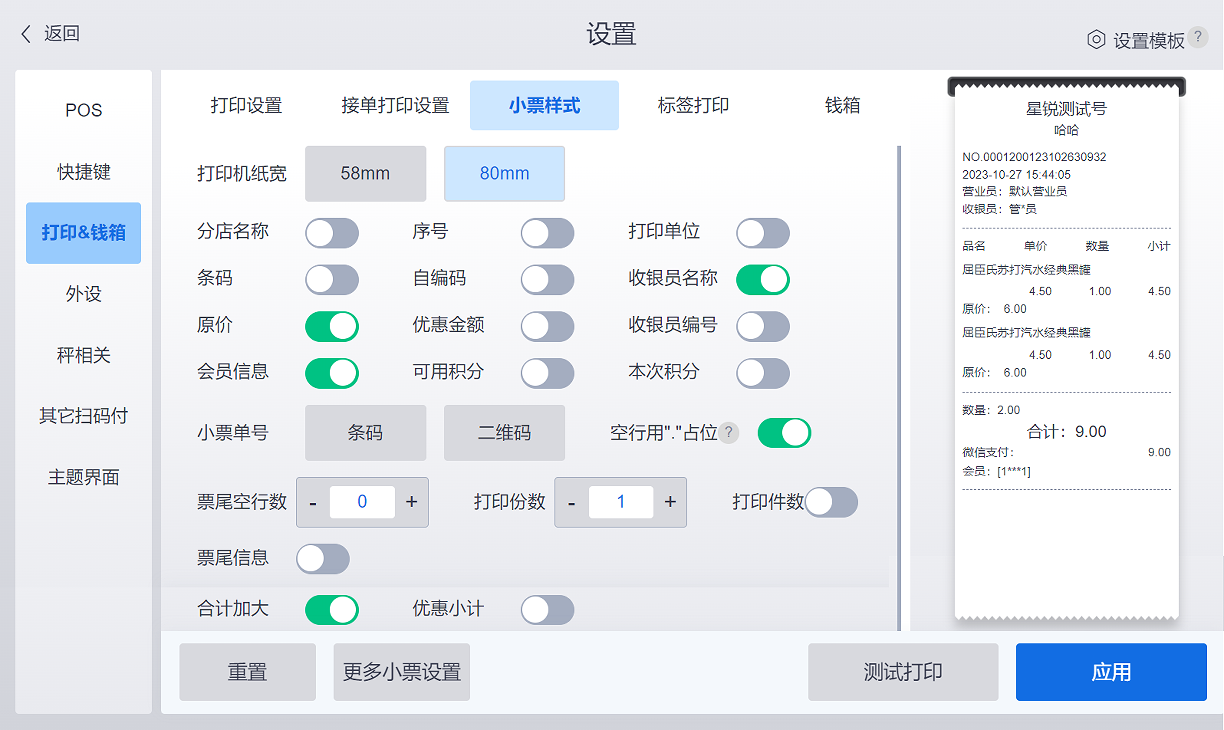The height and width of the screenshot is (730, 1224).
Task: Disable the 收银员名称 toggle
Action: (x=763, y=280)
